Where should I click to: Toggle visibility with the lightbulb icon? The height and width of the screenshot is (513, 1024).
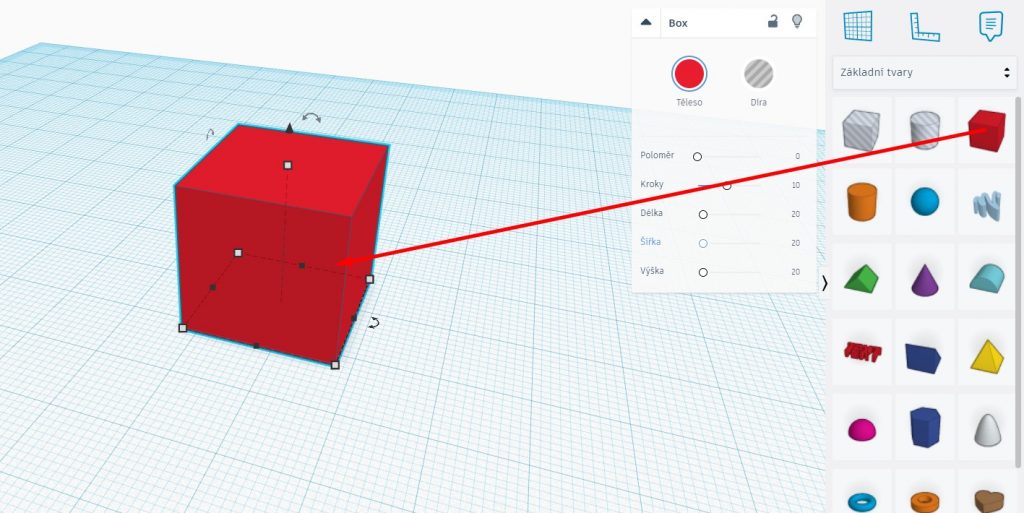[x=797, y=21]
